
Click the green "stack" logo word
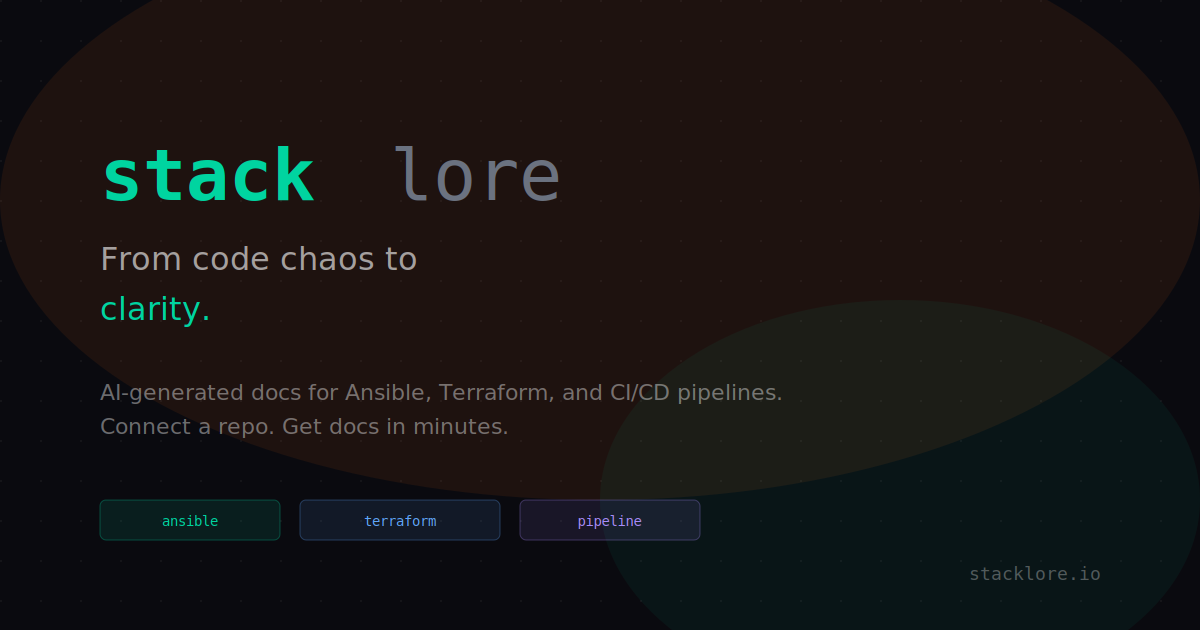pyautogui.click(x=208, y=177)
